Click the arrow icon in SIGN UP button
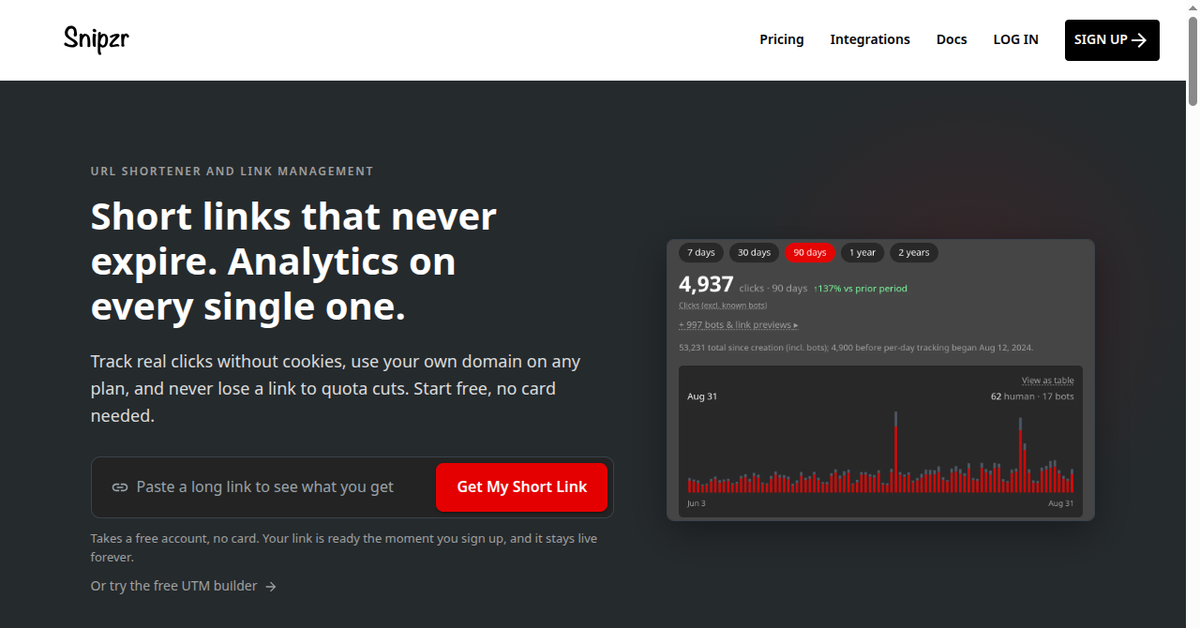The width and height of the screenshot is (1200, 628). coord(1139,40)
